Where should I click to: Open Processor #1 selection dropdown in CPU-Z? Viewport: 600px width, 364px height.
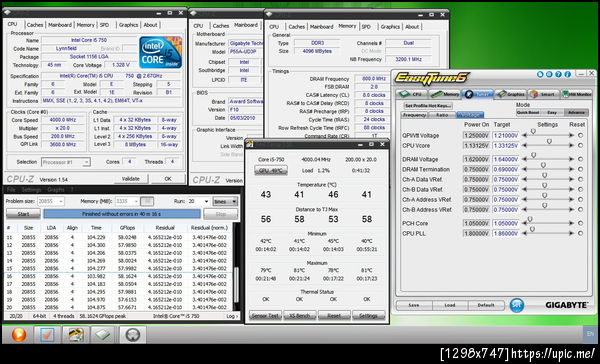tap(66, 162)
